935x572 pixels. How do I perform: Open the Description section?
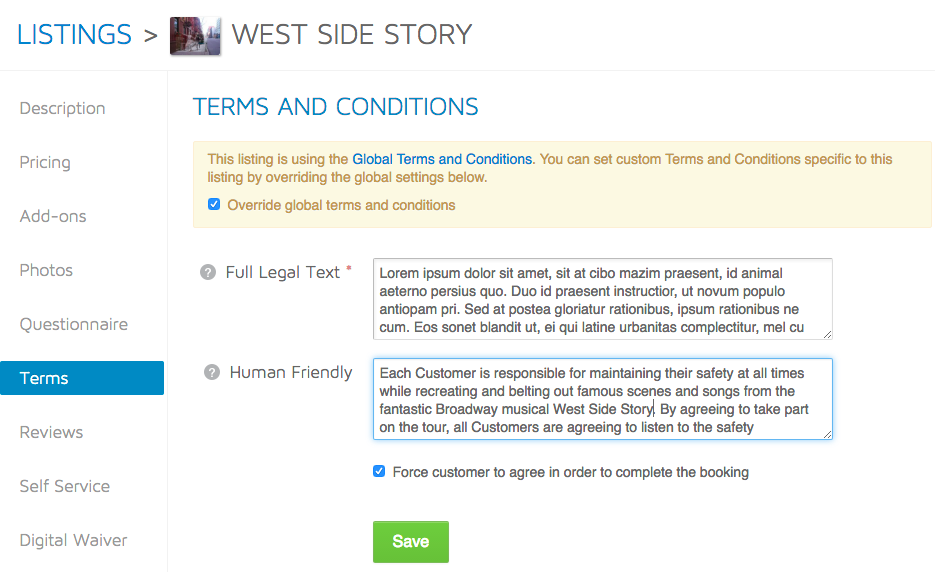[63, 109]
